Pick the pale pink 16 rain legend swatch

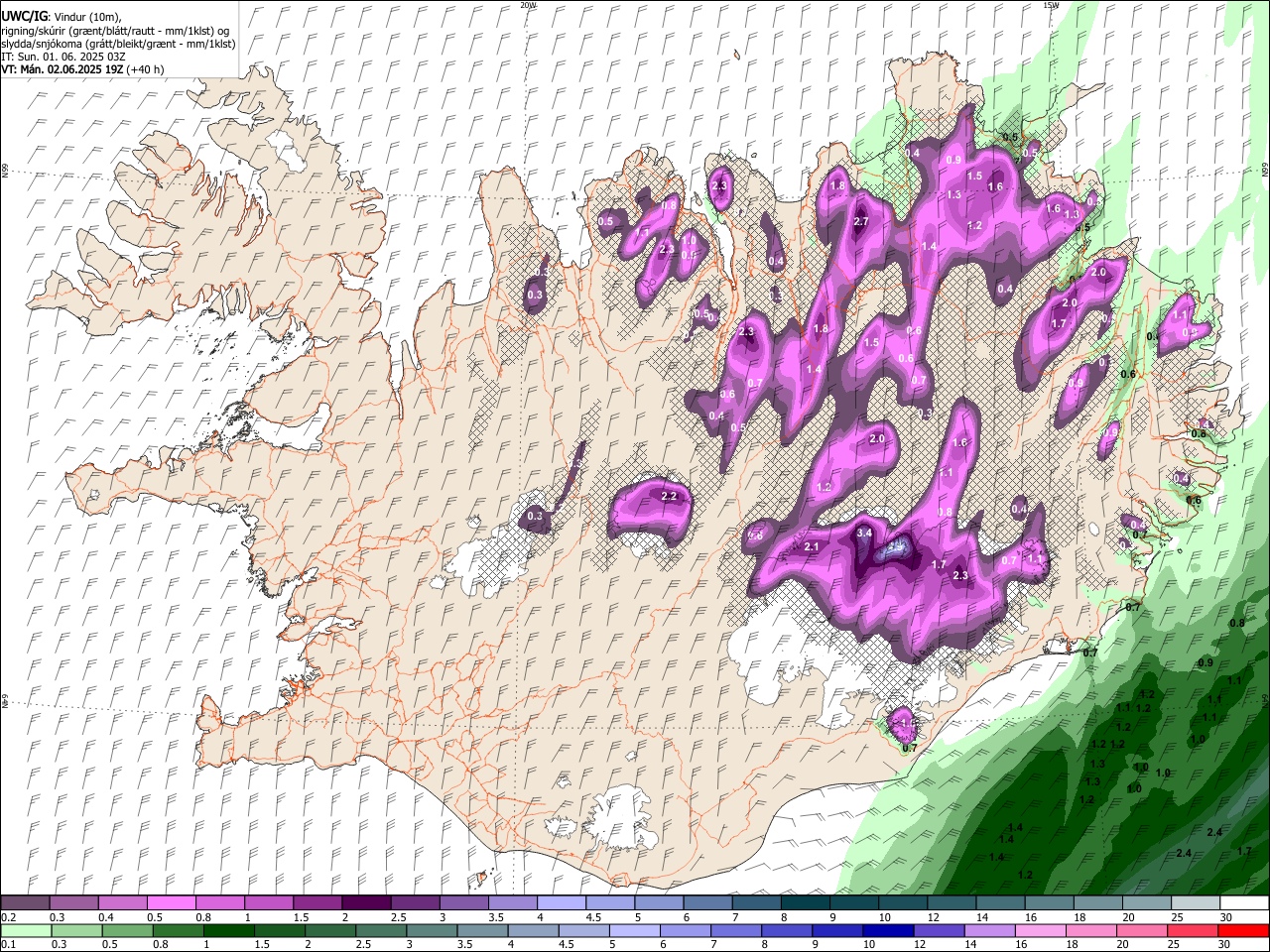(1040, 930)
